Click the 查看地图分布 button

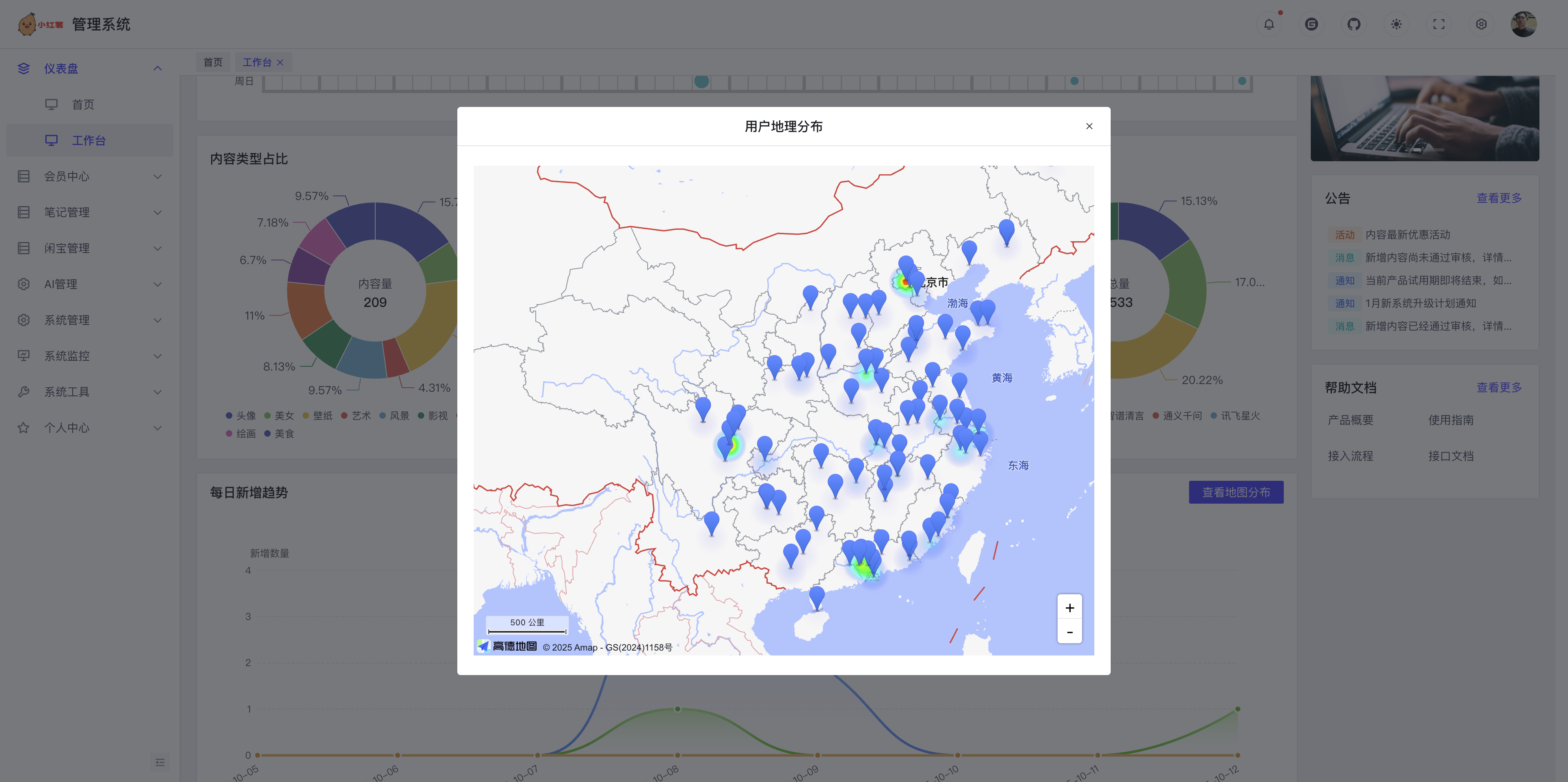click(x=1236, y=492)
